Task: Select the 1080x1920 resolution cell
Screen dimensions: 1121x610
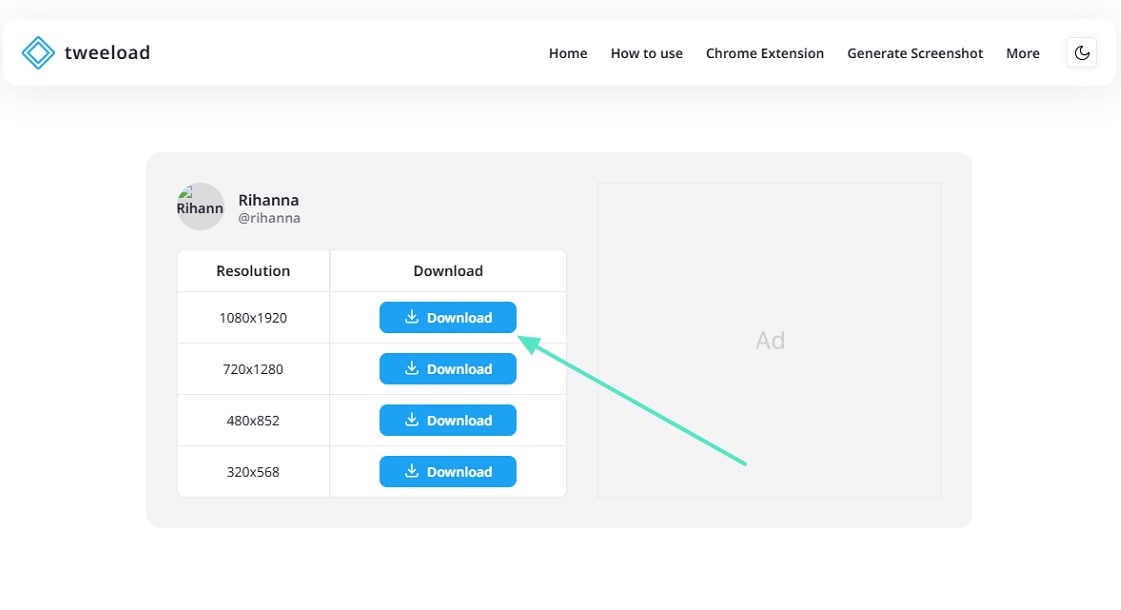Action: 253,318
